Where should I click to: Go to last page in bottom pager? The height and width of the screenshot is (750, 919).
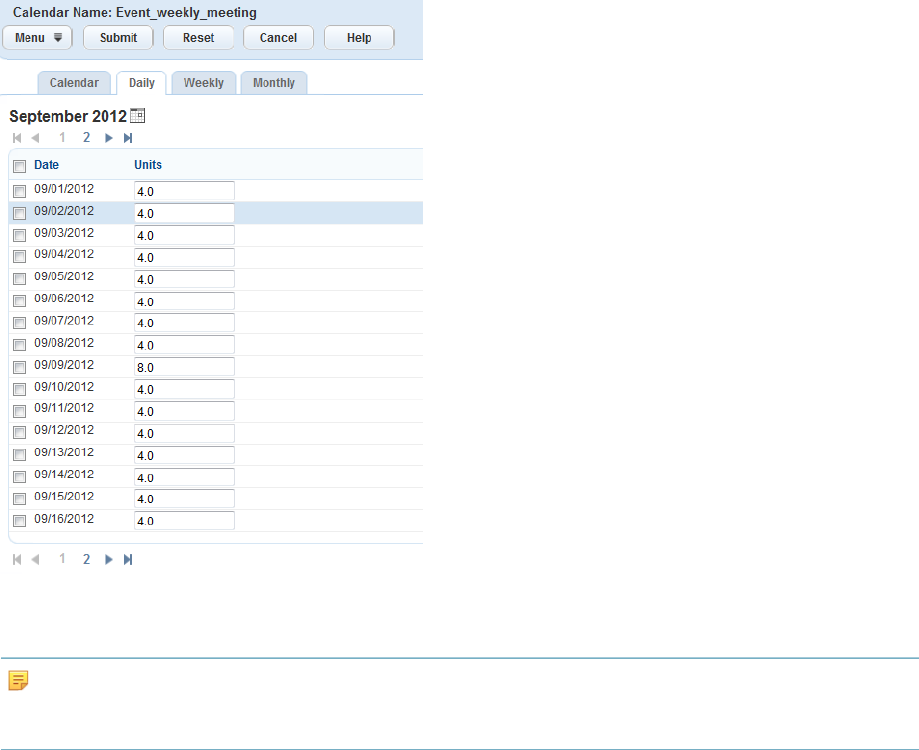click(x=128, y=560)
